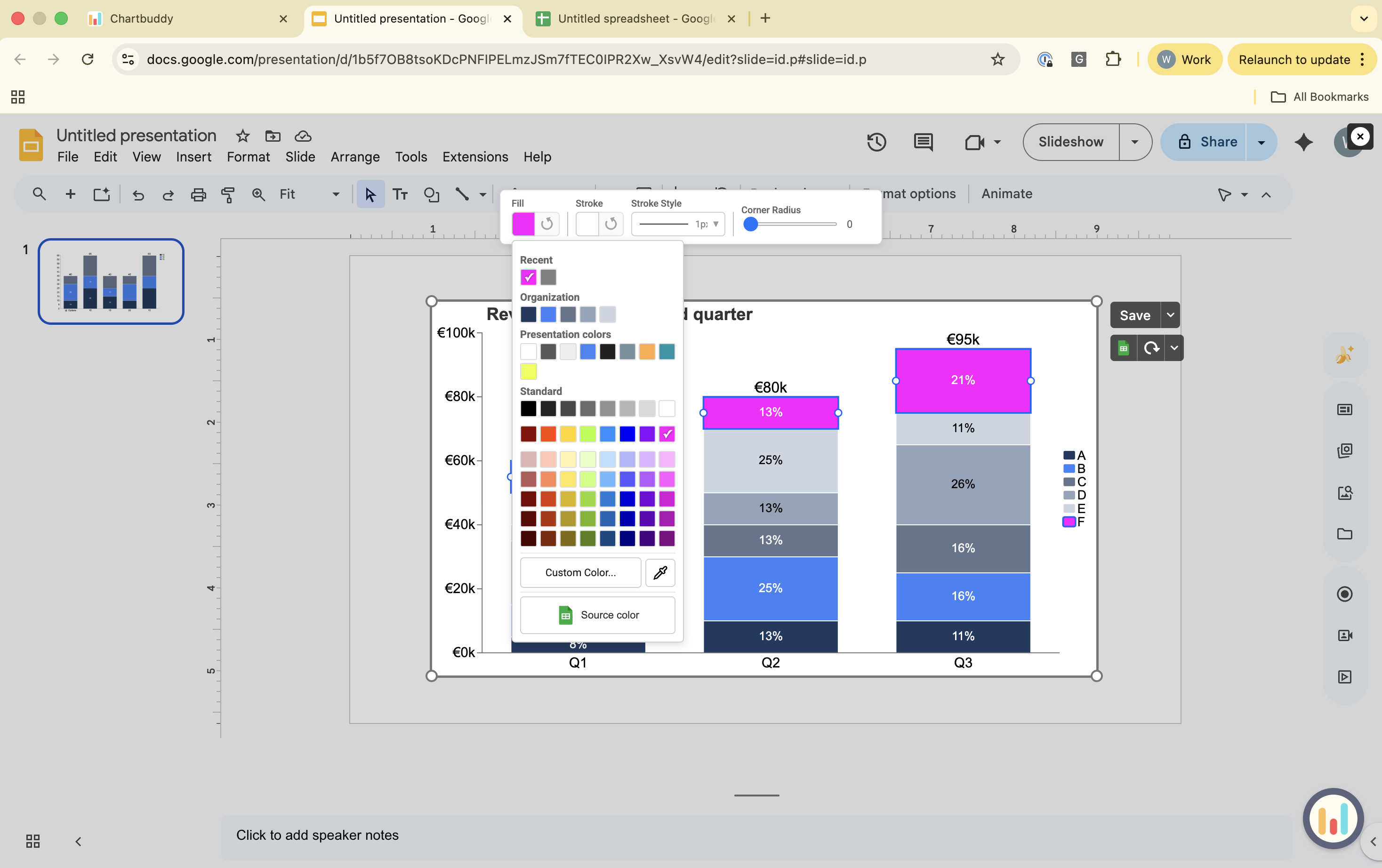Undo the last action
1382x868 pixels.
coord(138,194)
